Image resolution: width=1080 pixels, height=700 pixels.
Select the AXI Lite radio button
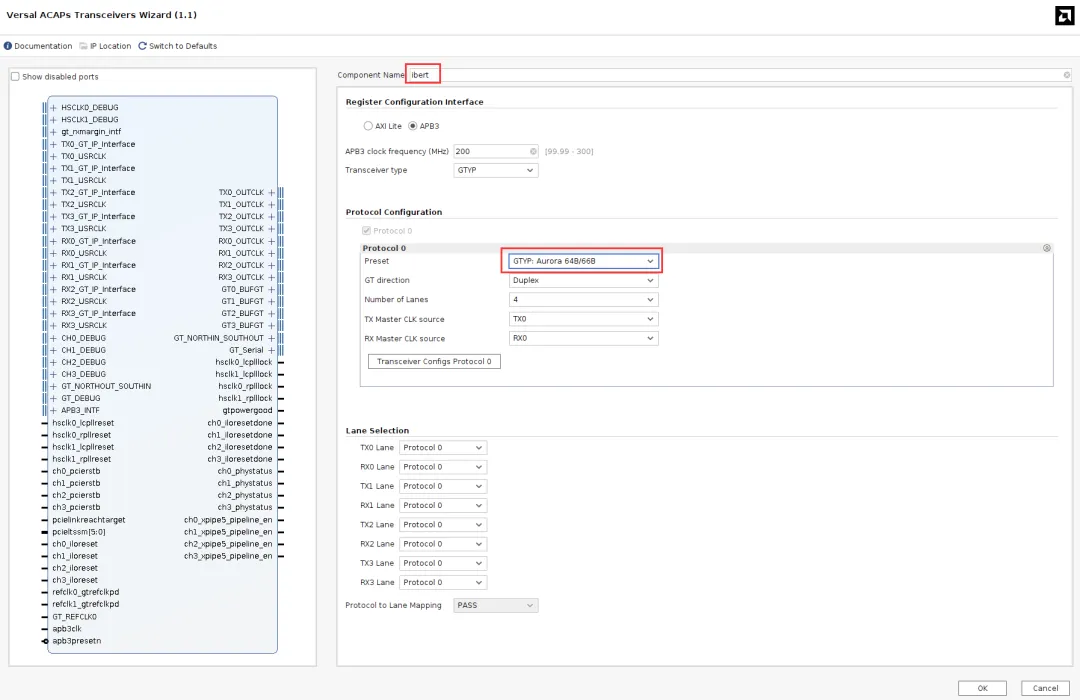[368, 126]
